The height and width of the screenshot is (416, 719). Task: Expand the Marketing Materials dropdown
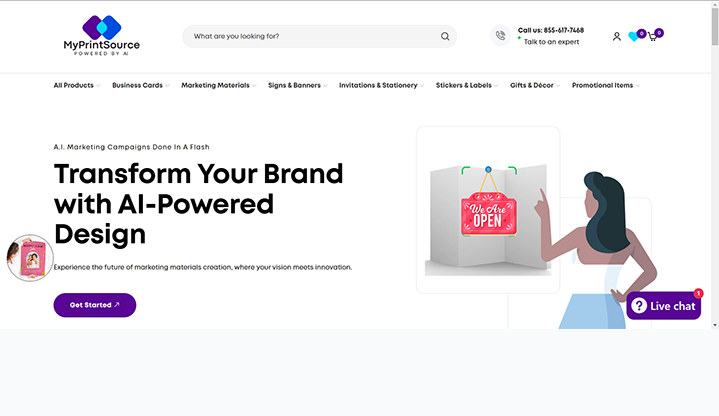point(219,85)
